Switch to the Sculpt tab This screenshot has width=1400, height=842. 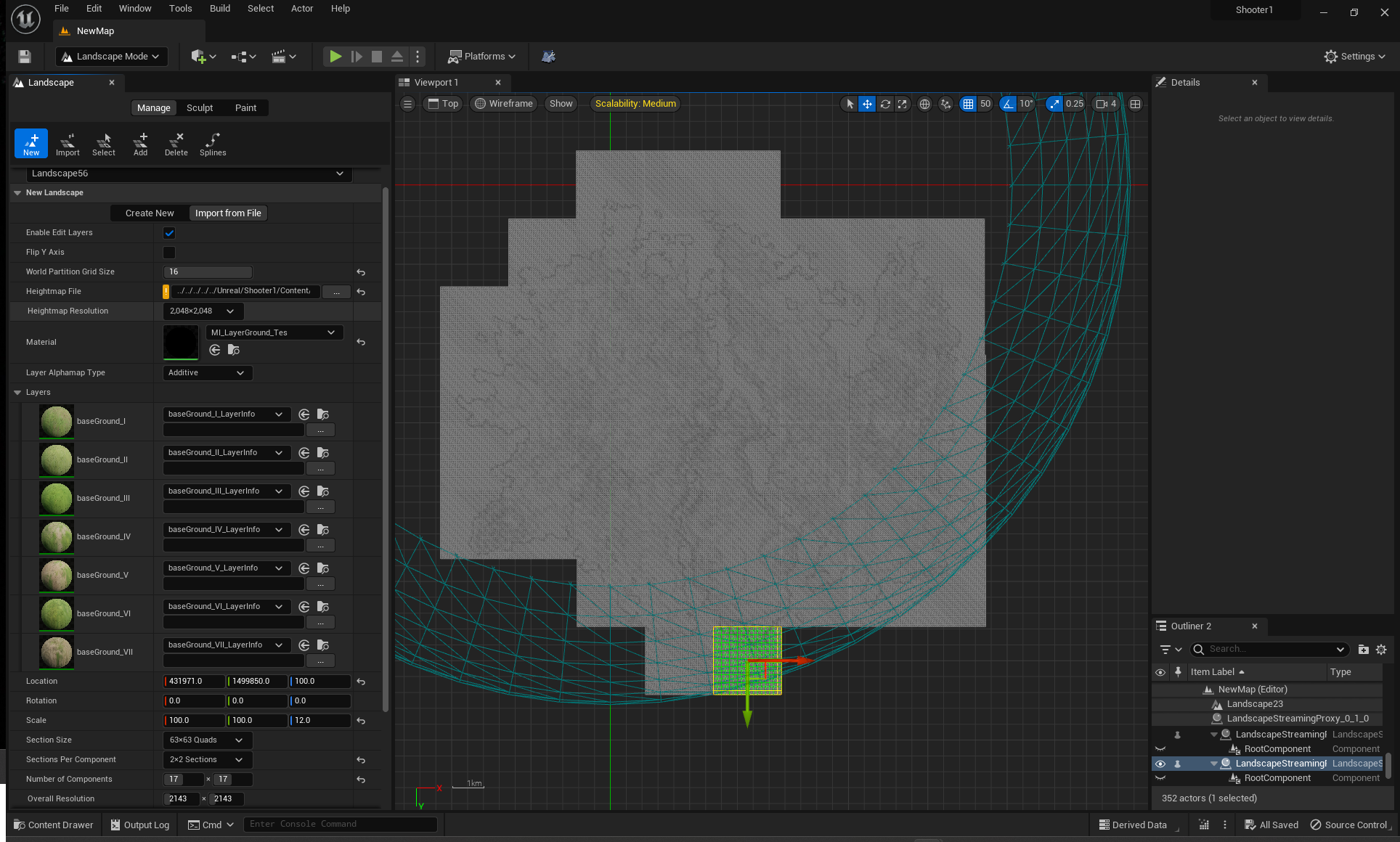(x=200, y=107)
